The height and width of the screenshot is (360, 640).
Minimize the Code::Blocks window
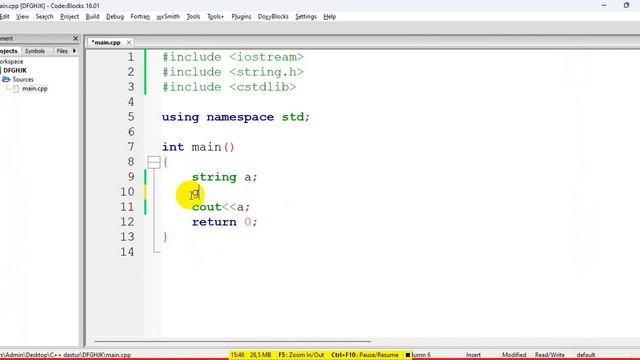click(x=604, y=5)
